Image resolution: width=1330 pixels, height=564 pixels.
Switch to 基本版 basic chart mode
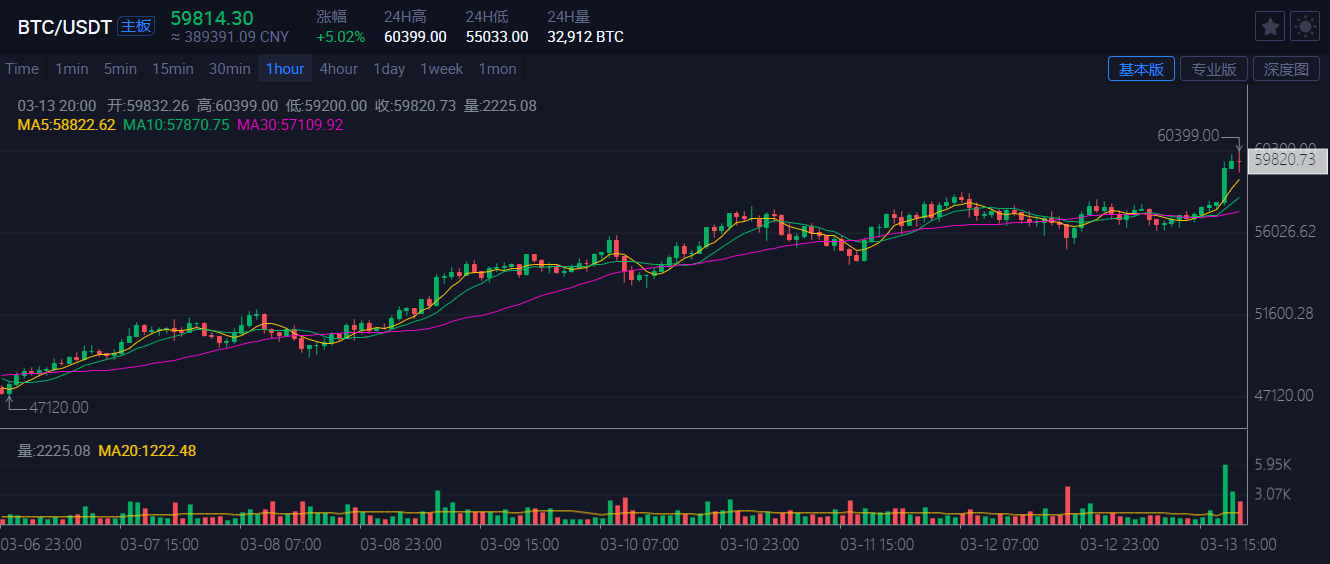tap(1141, 69)
